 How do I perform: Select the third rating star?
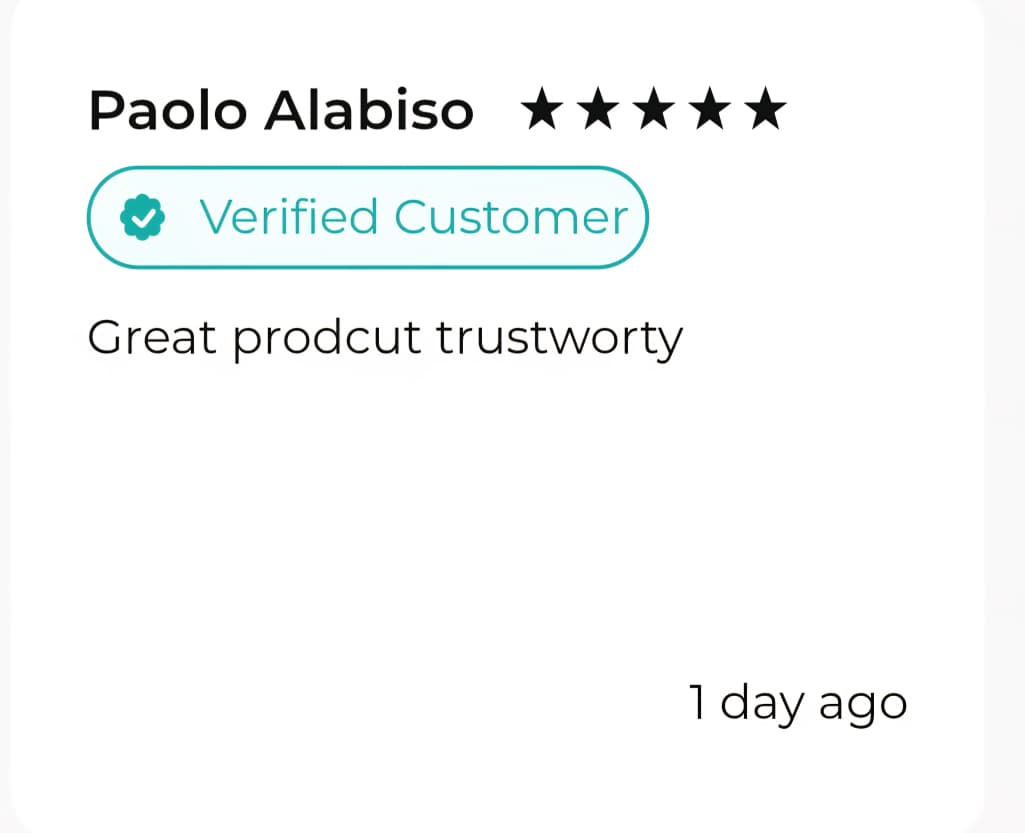tap(655, 109)
